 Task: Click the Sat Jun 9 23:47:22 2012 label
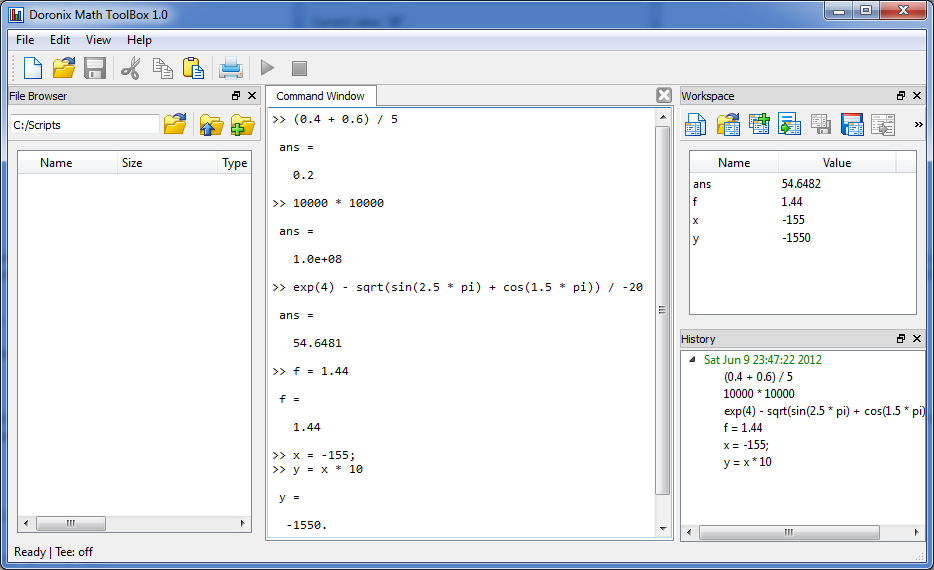click(x=762, y=360)
